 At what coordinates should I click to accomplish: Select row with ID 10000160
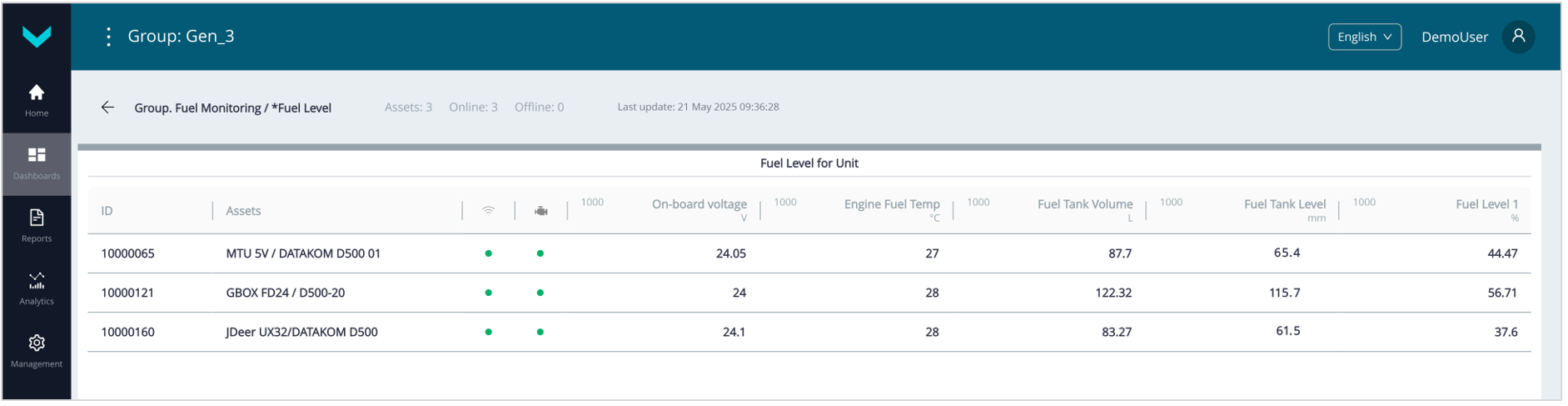(127, 332)
